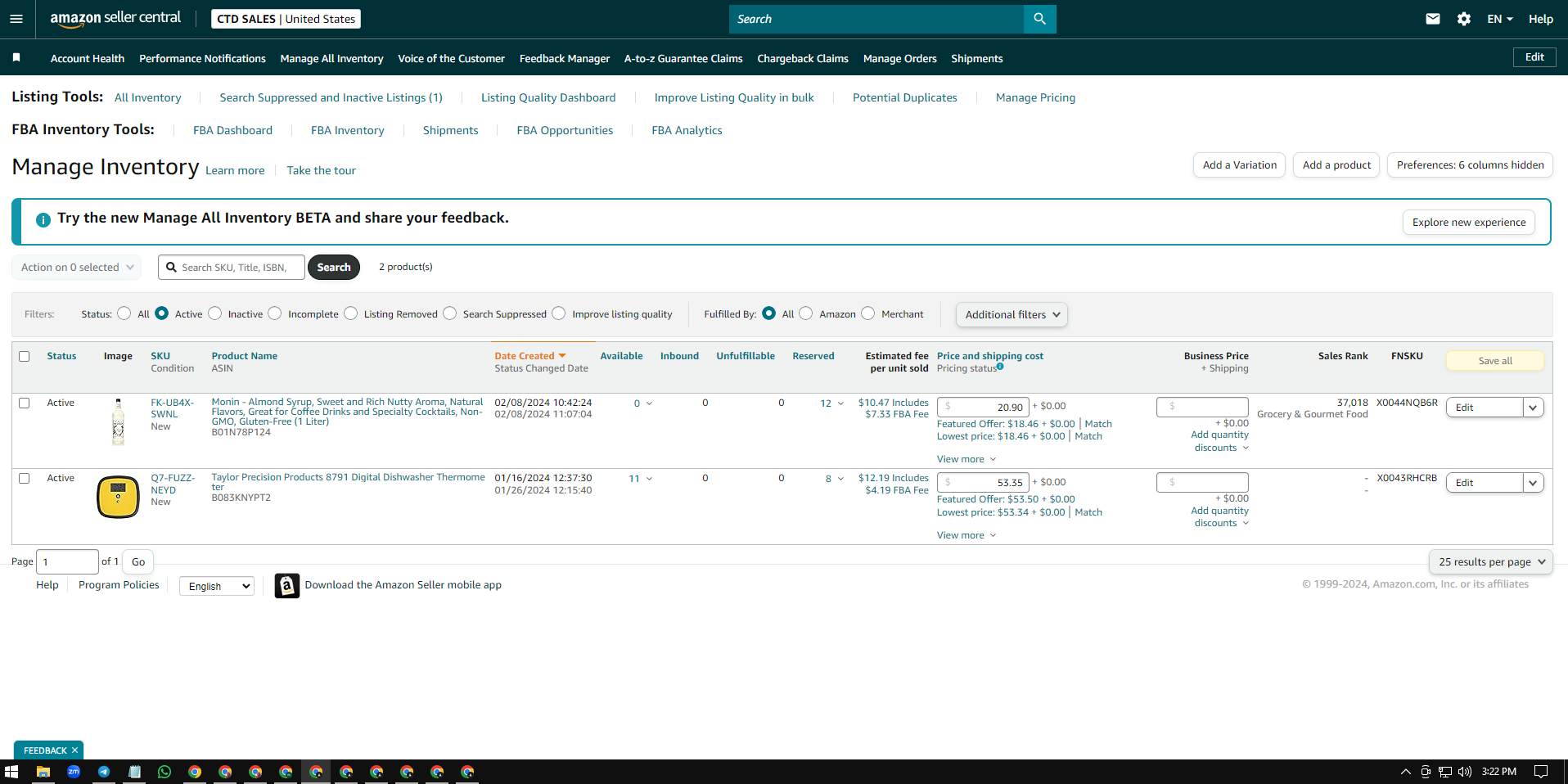Viewport: 1568px width, 784px height.
Task: Open Performance Notifications
Action: (202, 58)
